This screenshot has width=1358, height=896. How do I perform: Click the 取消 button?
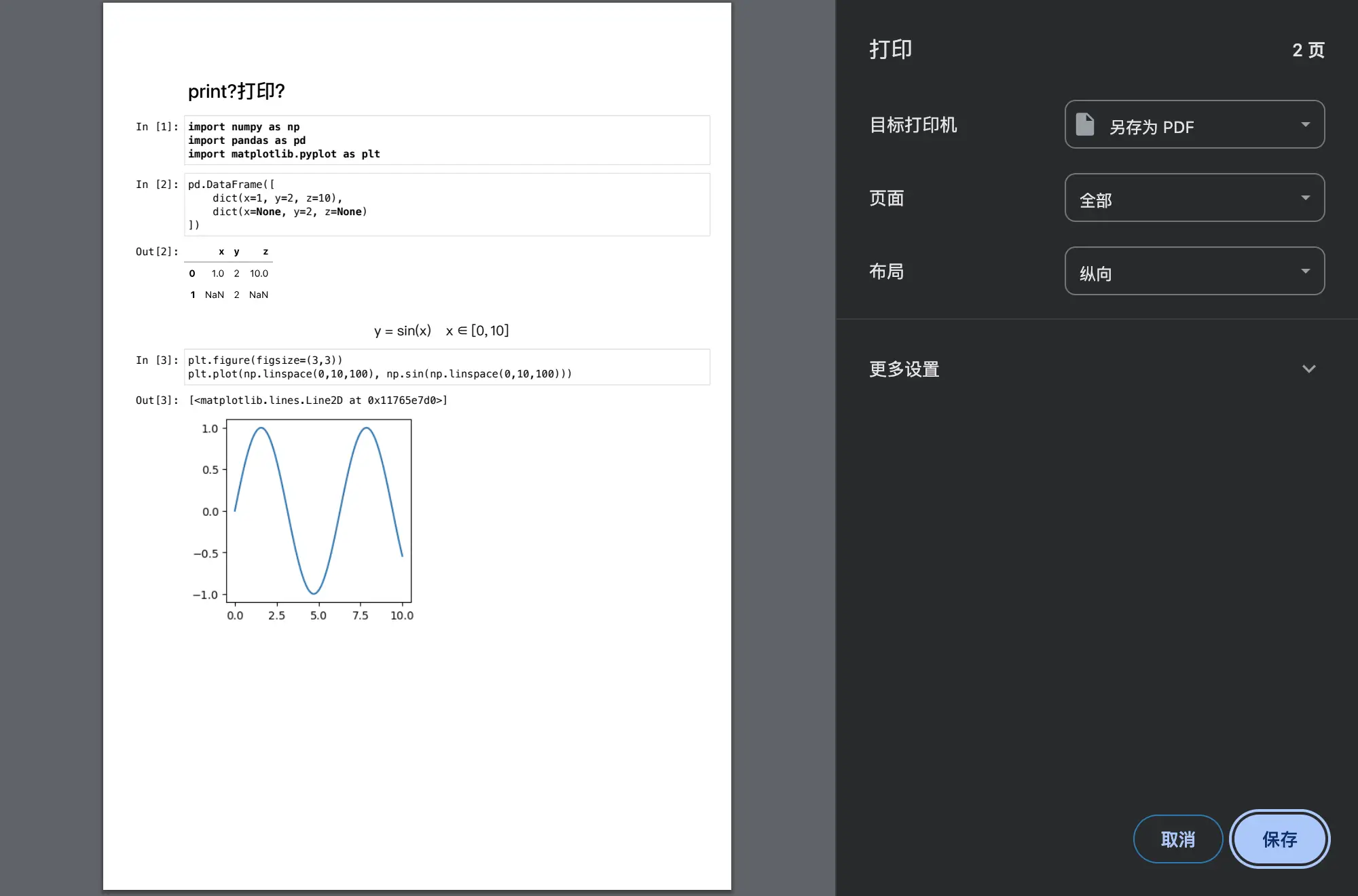(x=1177, y=839)
